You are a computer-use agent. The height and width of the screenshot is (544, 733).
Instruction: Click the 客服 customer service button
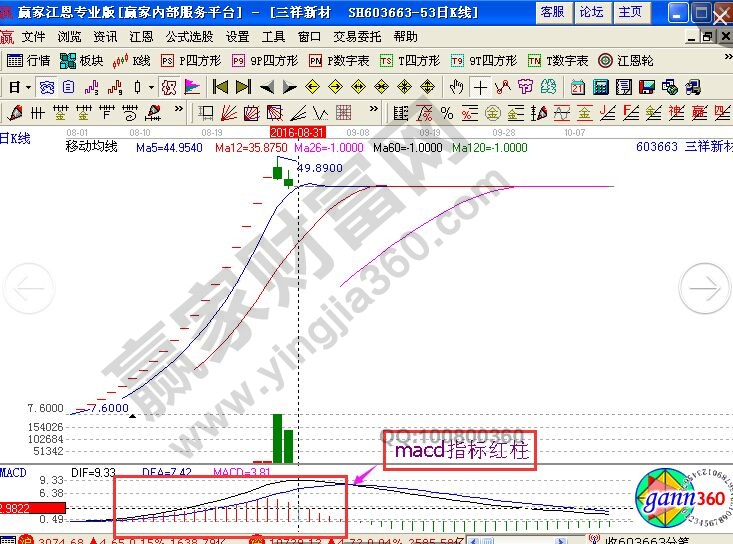(552, 12)
